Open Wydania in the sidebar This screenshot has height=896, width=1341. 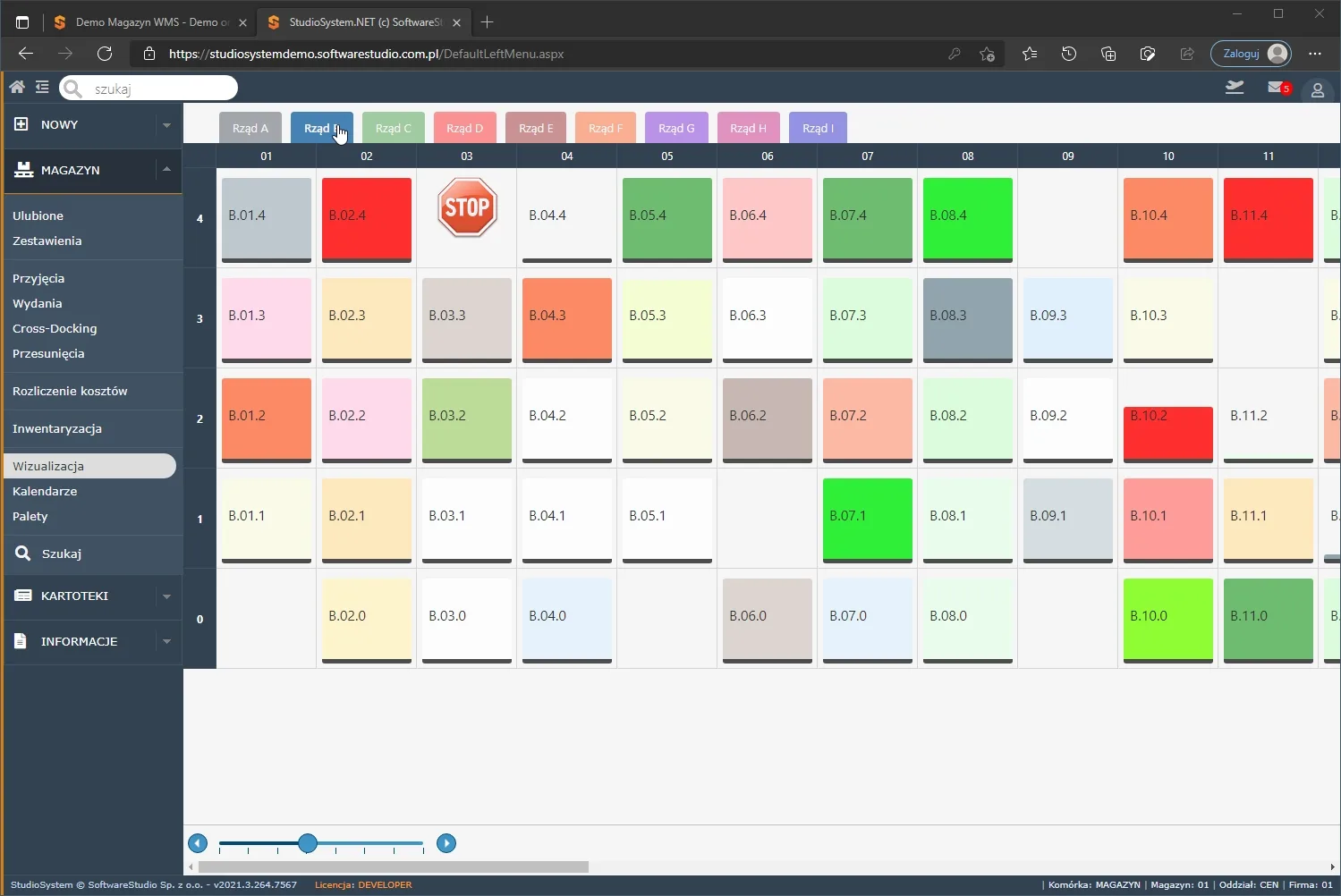click(37, 303)
